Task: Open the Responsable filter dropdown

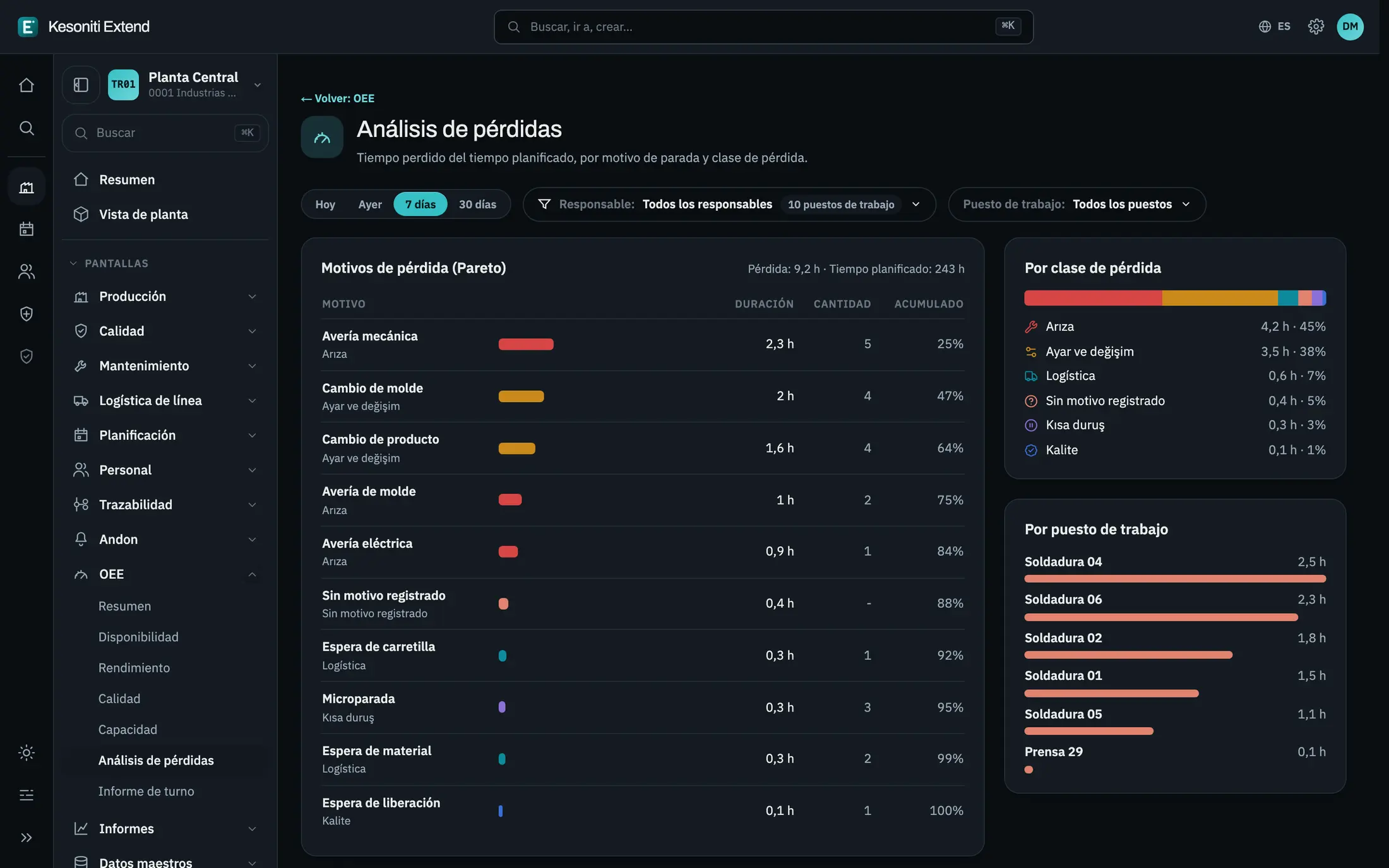Action: click(x=729, y=205)
